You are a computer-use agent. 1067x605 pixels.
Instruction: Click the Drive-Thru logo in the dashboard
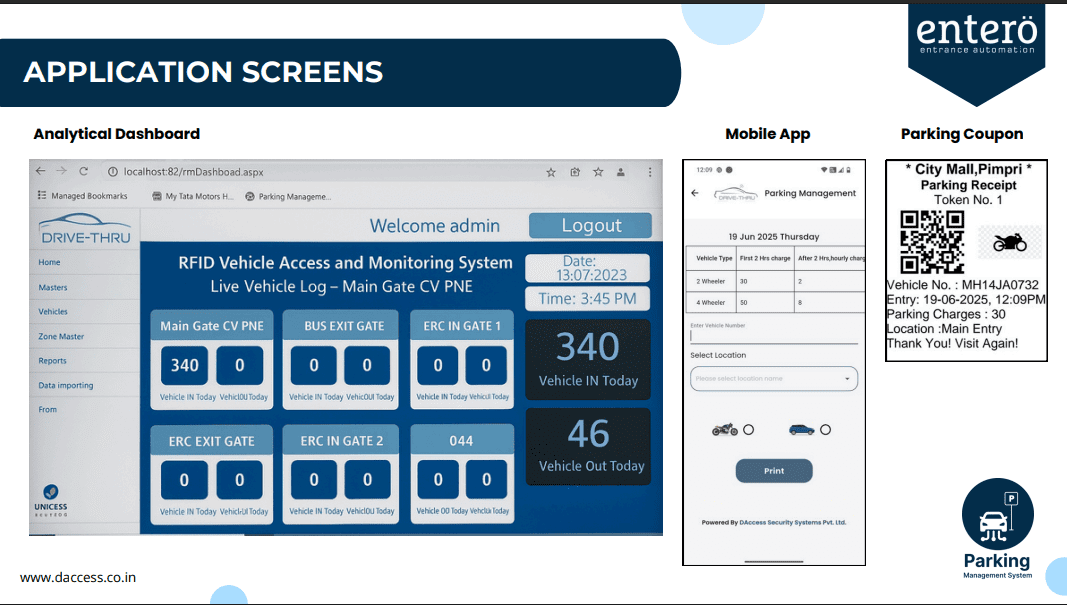85,230
